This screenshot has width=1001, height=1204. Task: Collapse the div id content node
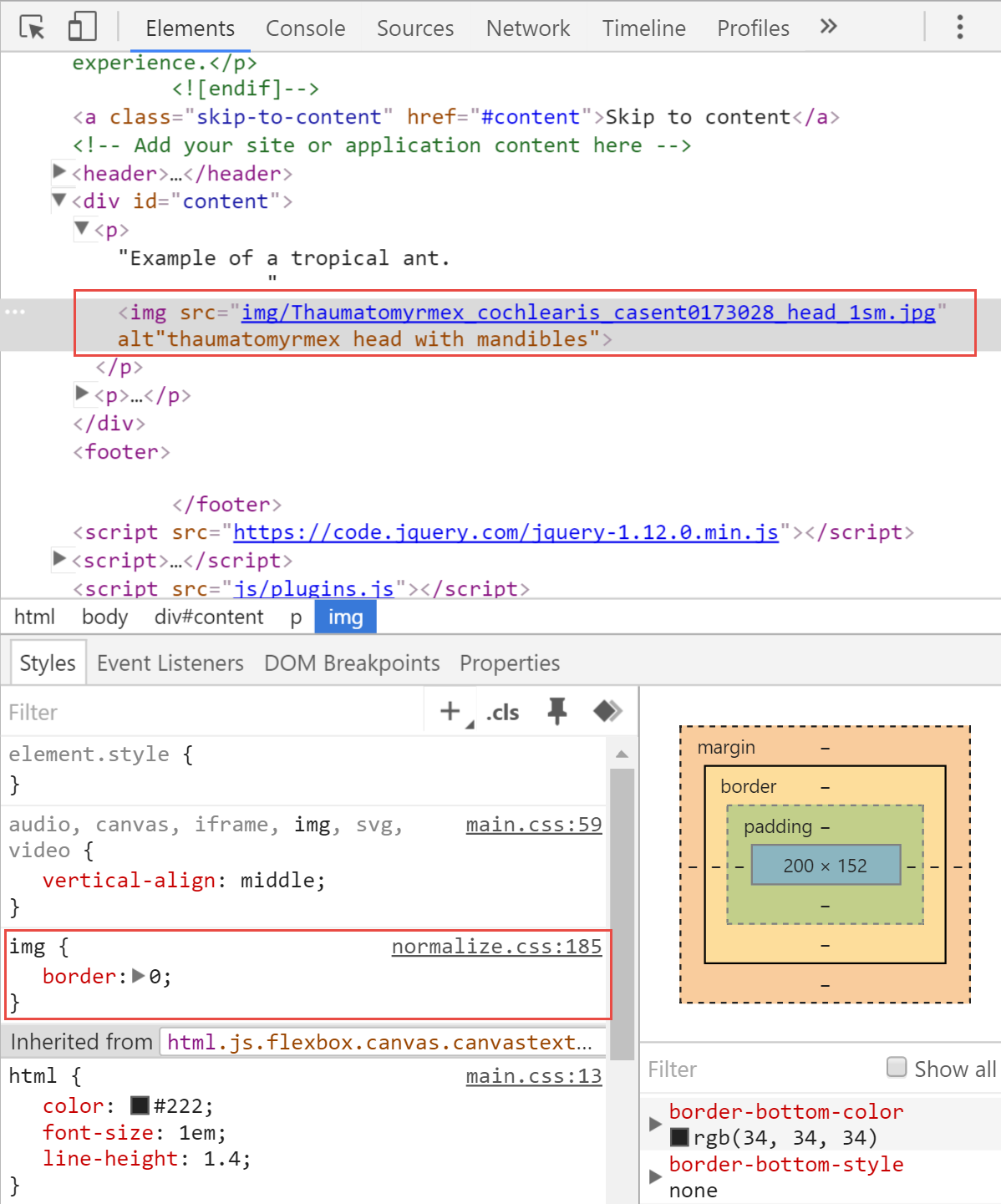click(59, 200)
